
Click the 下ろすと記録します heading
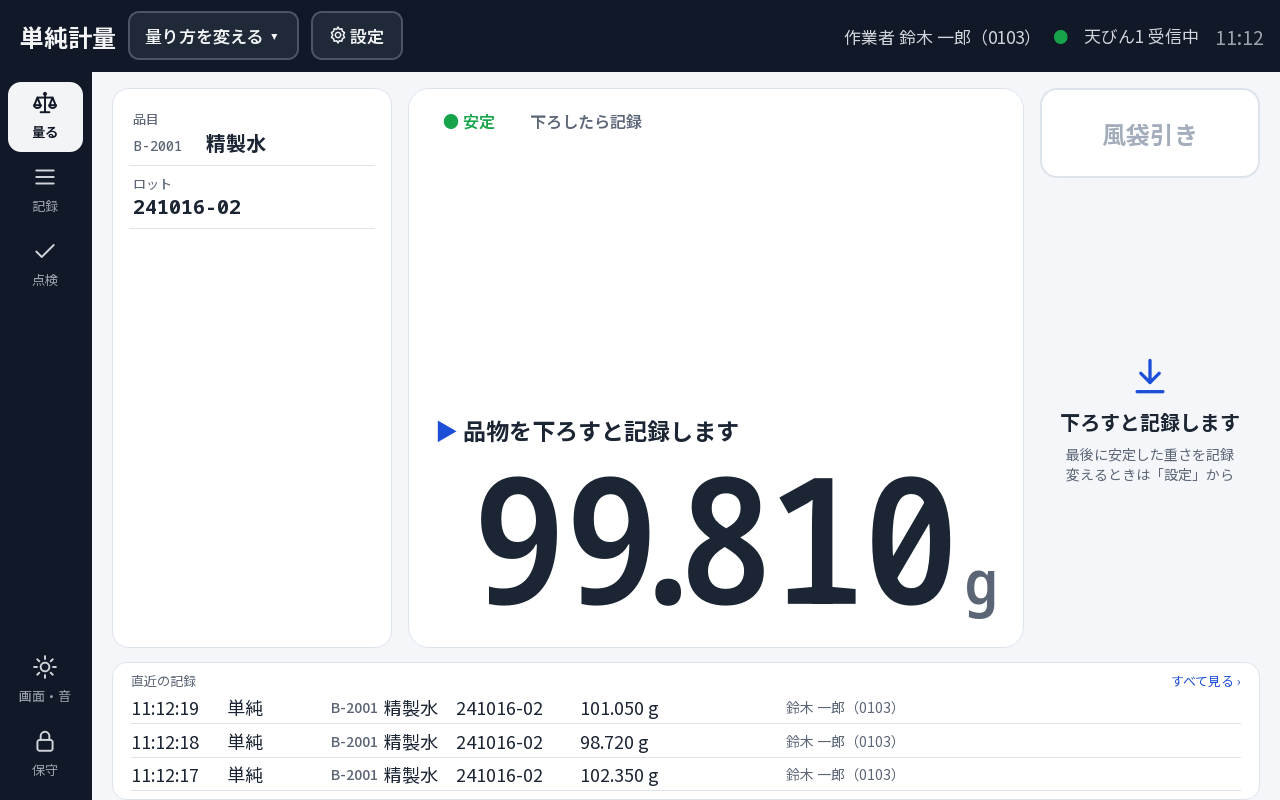pyautogui.click(x=1150, y=422)
